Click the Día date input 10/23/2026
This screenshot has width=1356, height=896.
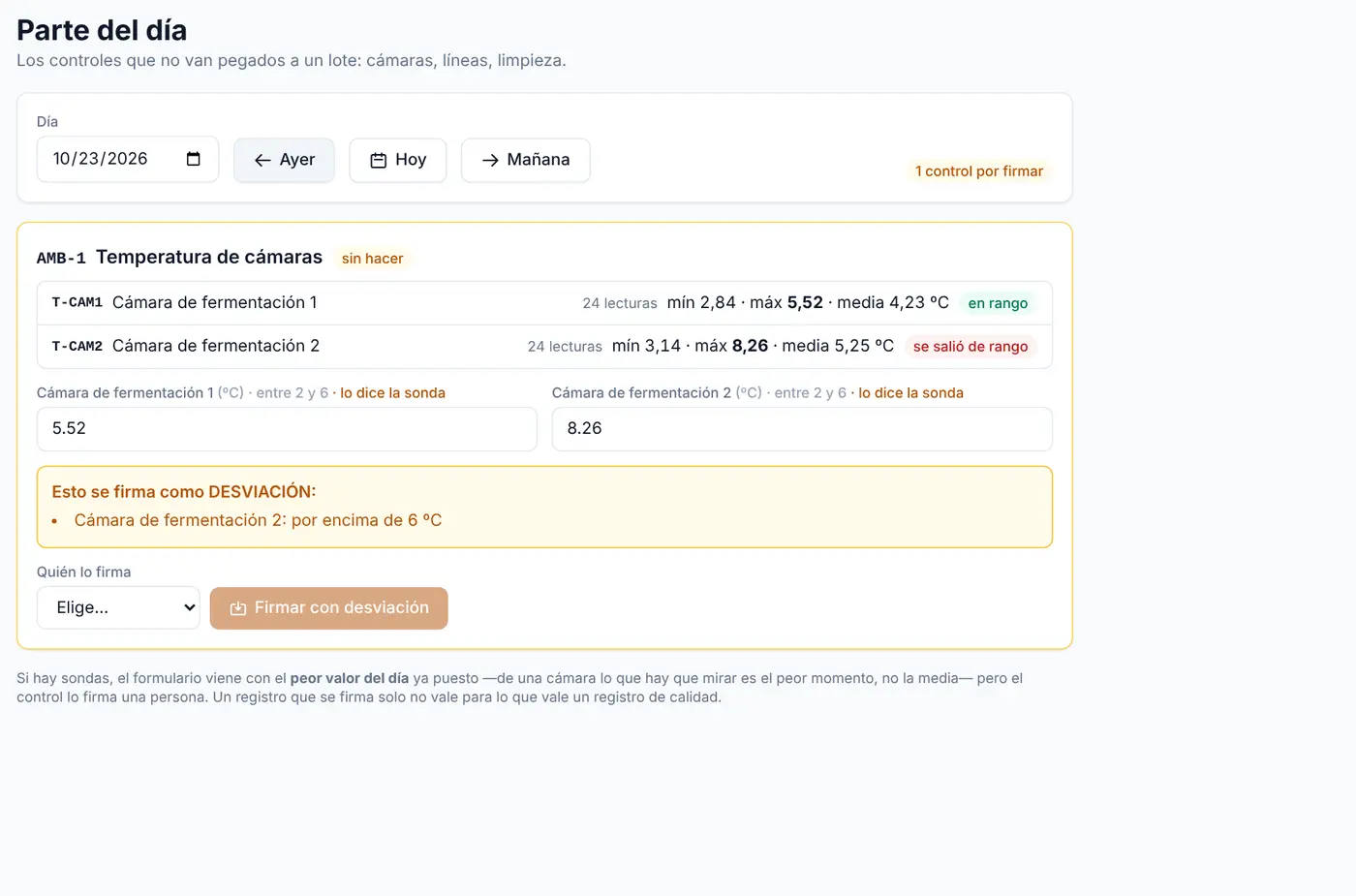128,159
